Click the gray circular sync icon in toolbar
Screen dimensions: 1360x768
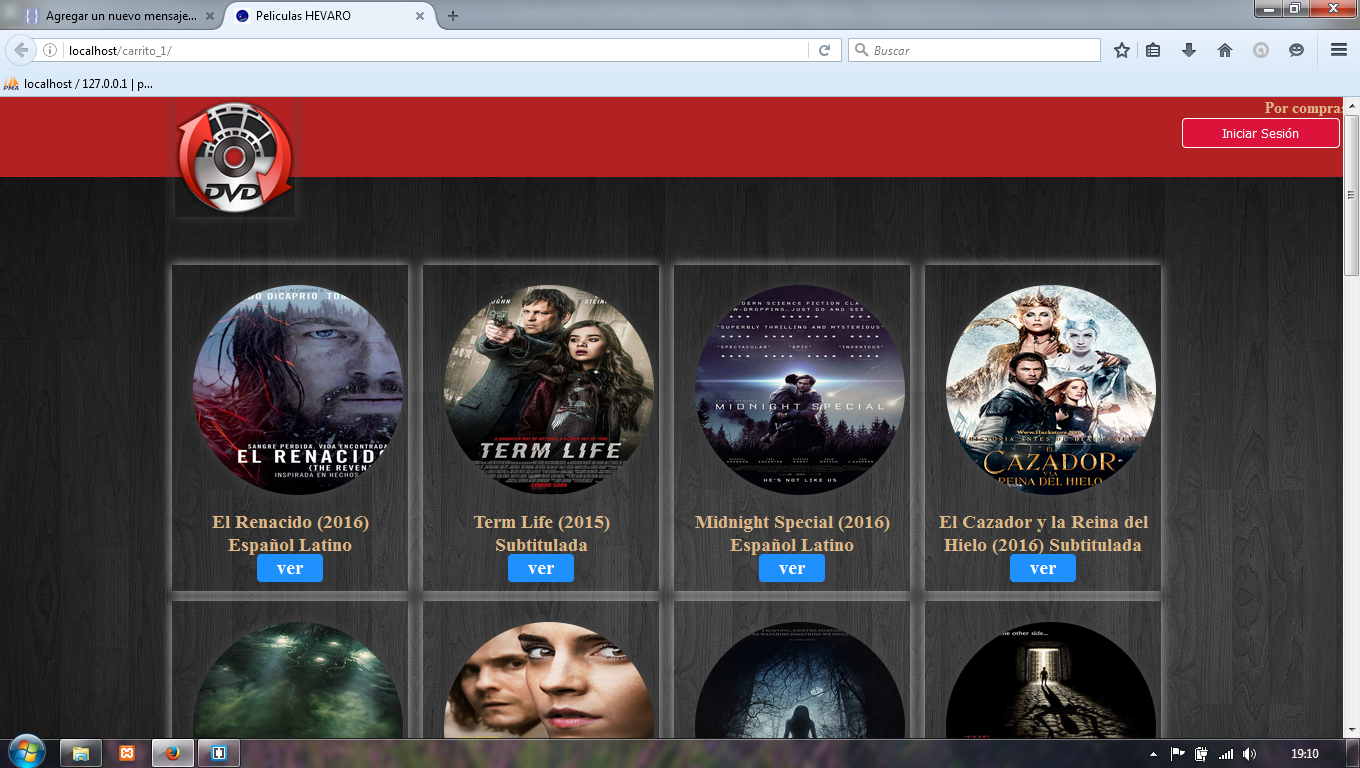[x=1261, y=50]
